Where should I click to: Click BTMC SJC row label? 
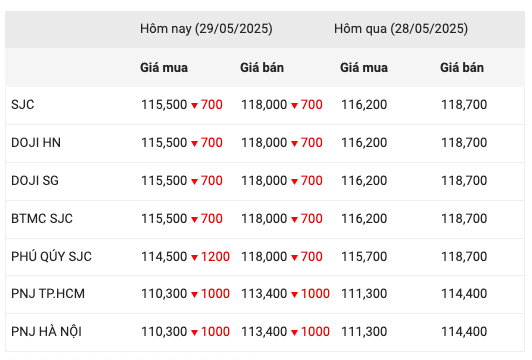42,219
